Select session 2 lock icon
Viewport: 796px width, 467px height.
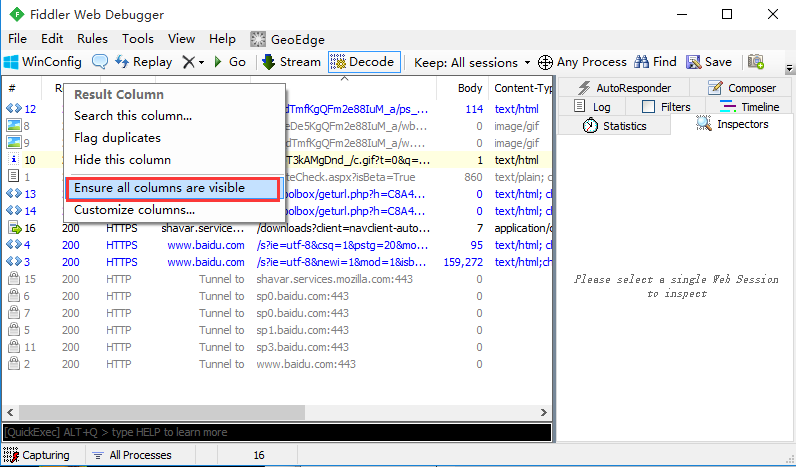14,363
